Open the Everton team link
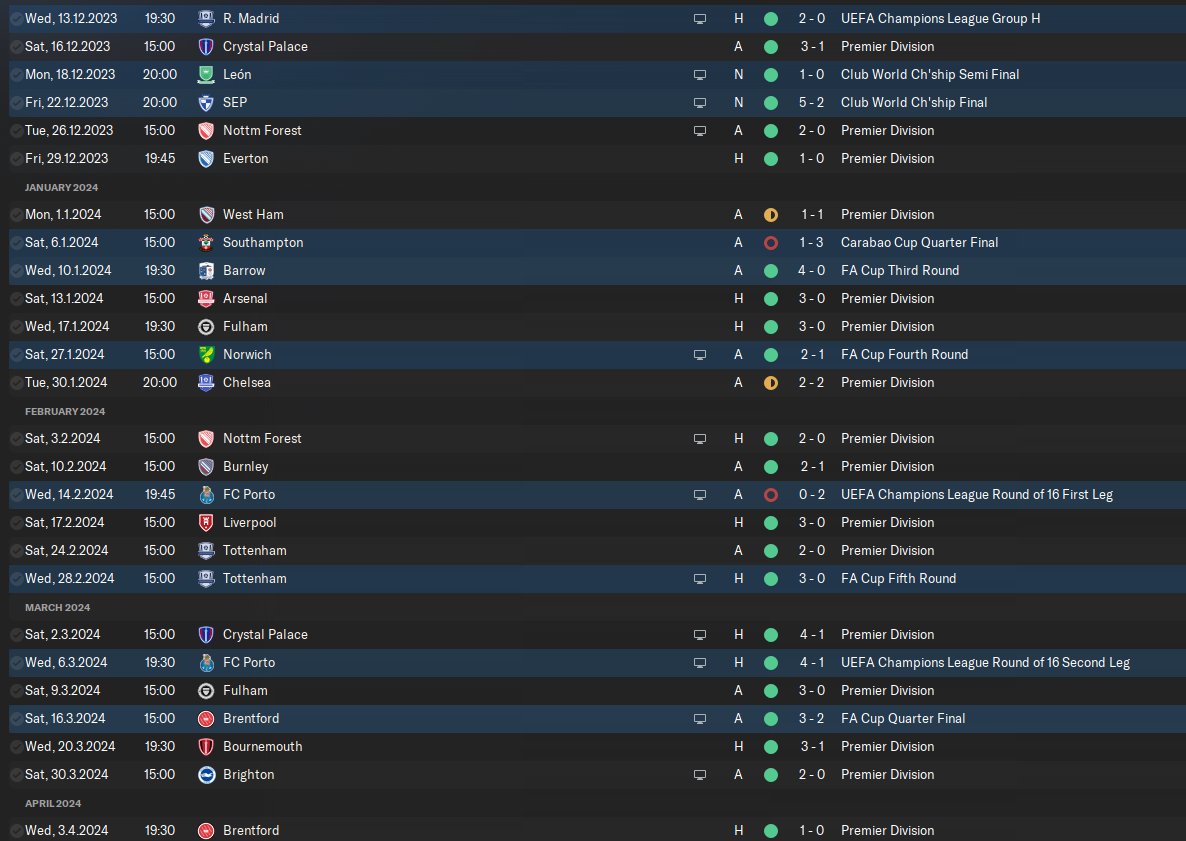Screen dimensions: 1186x841 tap(245, 158)
